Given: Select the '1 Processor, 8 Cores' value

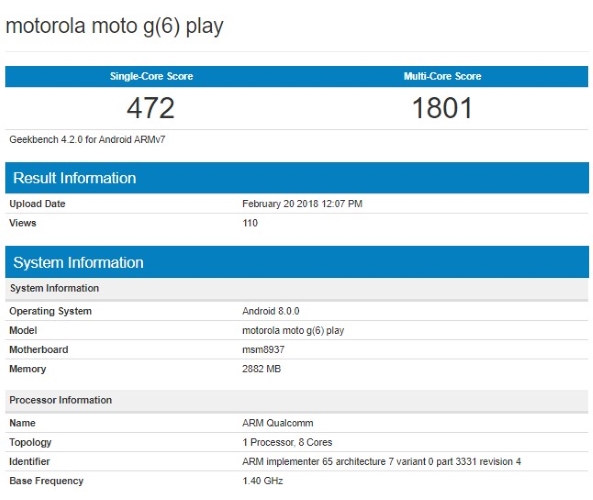Looking at the screenshot, I should pyautogui.click(x=287, y=442).
